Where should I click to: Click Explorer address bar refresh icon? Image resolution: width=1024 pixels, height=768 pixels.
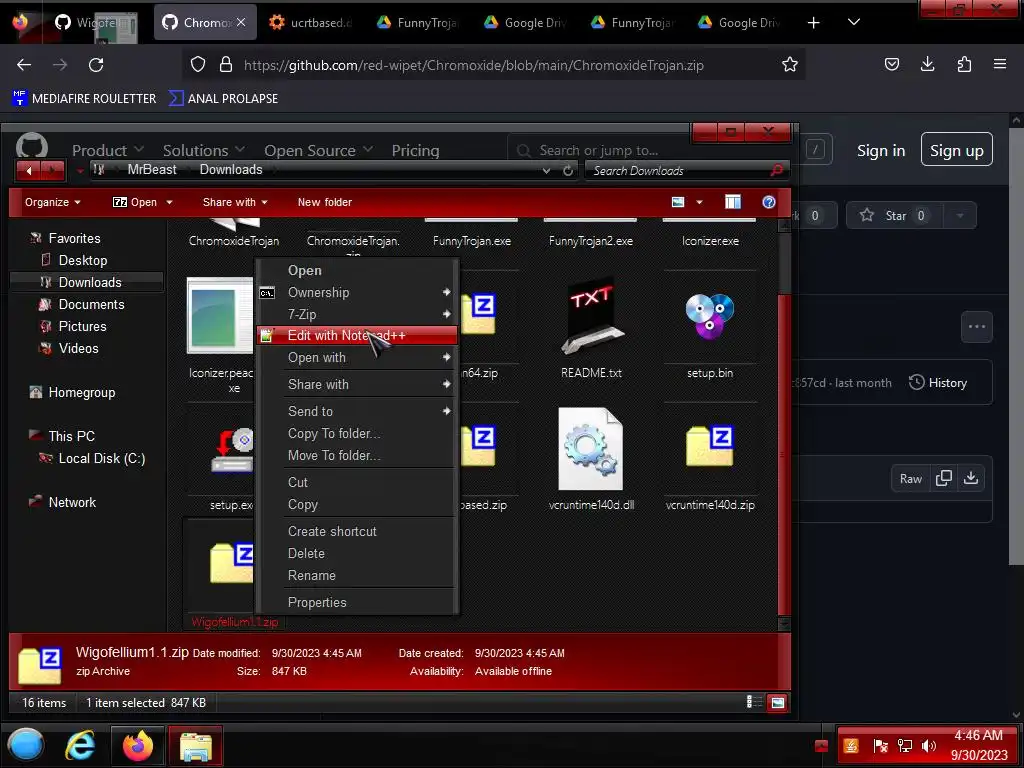pyautogui.click(x=568, y=170)
